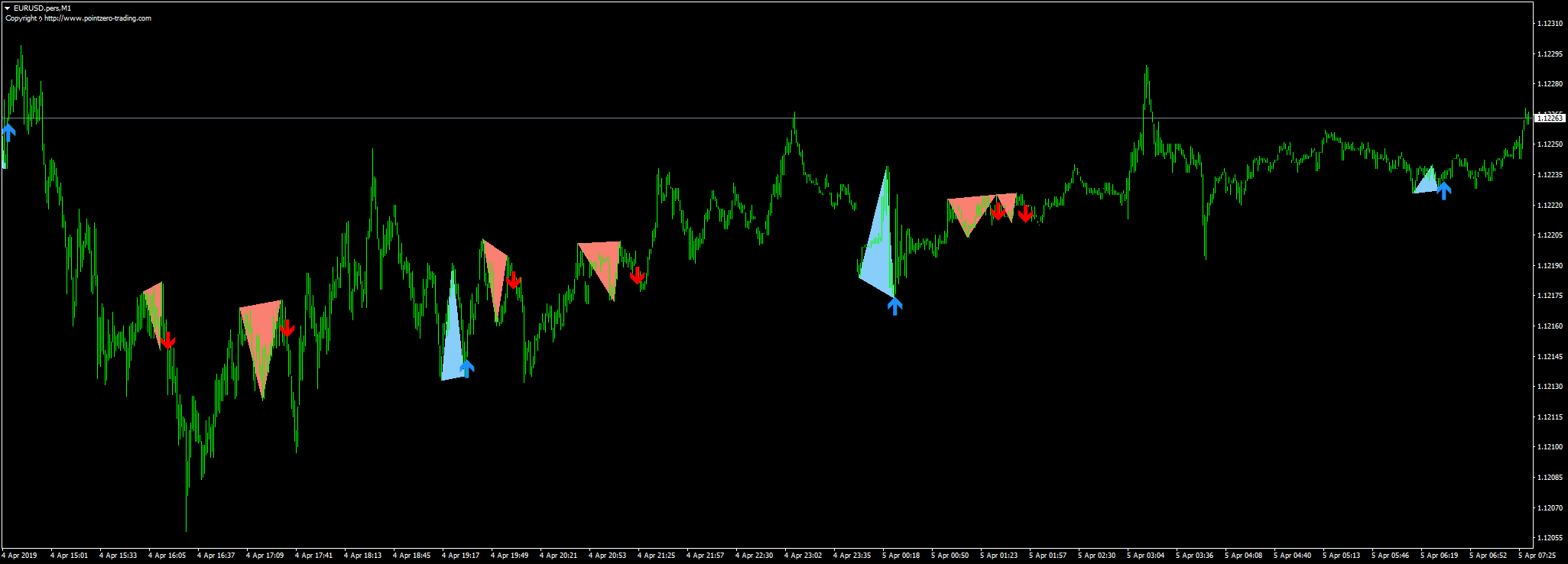Click the pointzero-trading.com copyright link

(x=97, y=18)
